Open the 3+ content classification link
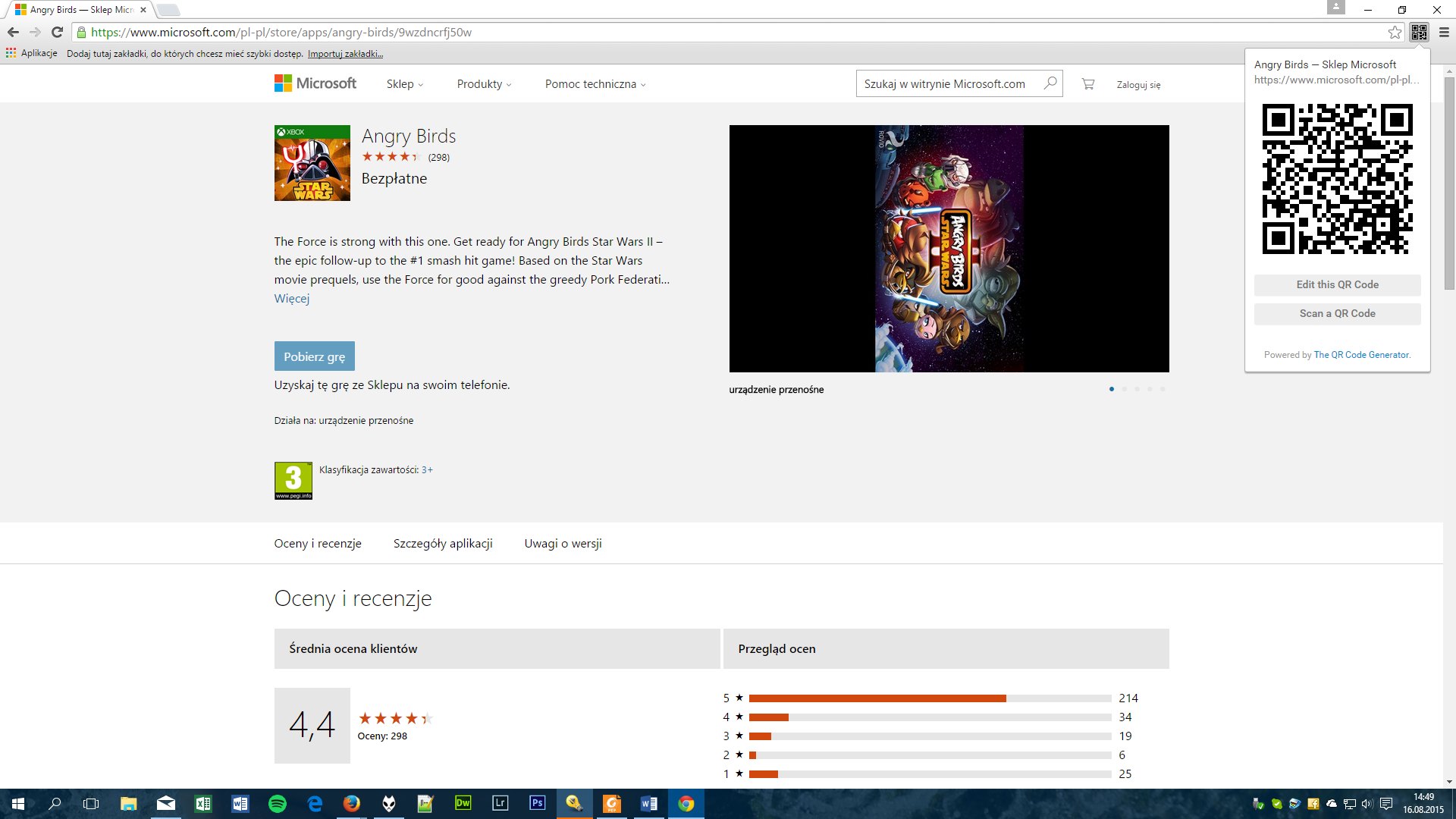Image resolution: width=1456 pixels, height=819 pixels. point(427,470)
